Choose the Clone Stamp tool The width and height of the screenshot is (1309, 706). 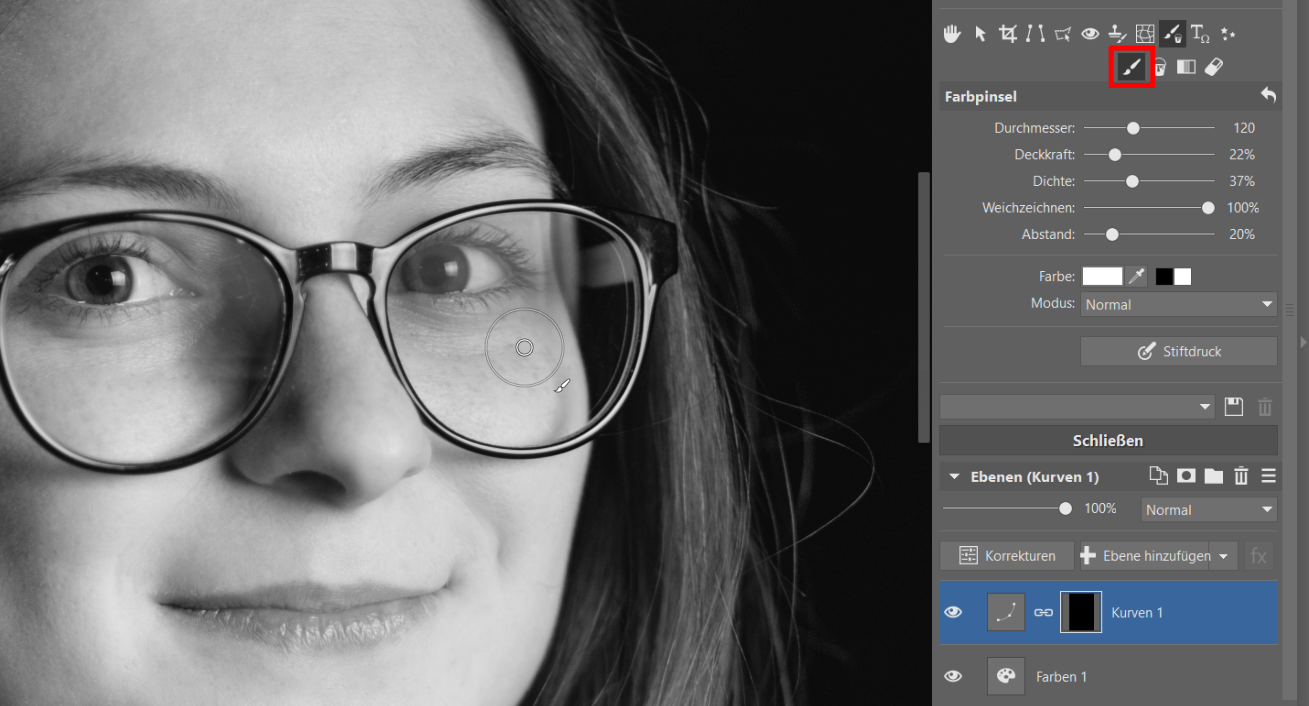[x=1118, y=34]
